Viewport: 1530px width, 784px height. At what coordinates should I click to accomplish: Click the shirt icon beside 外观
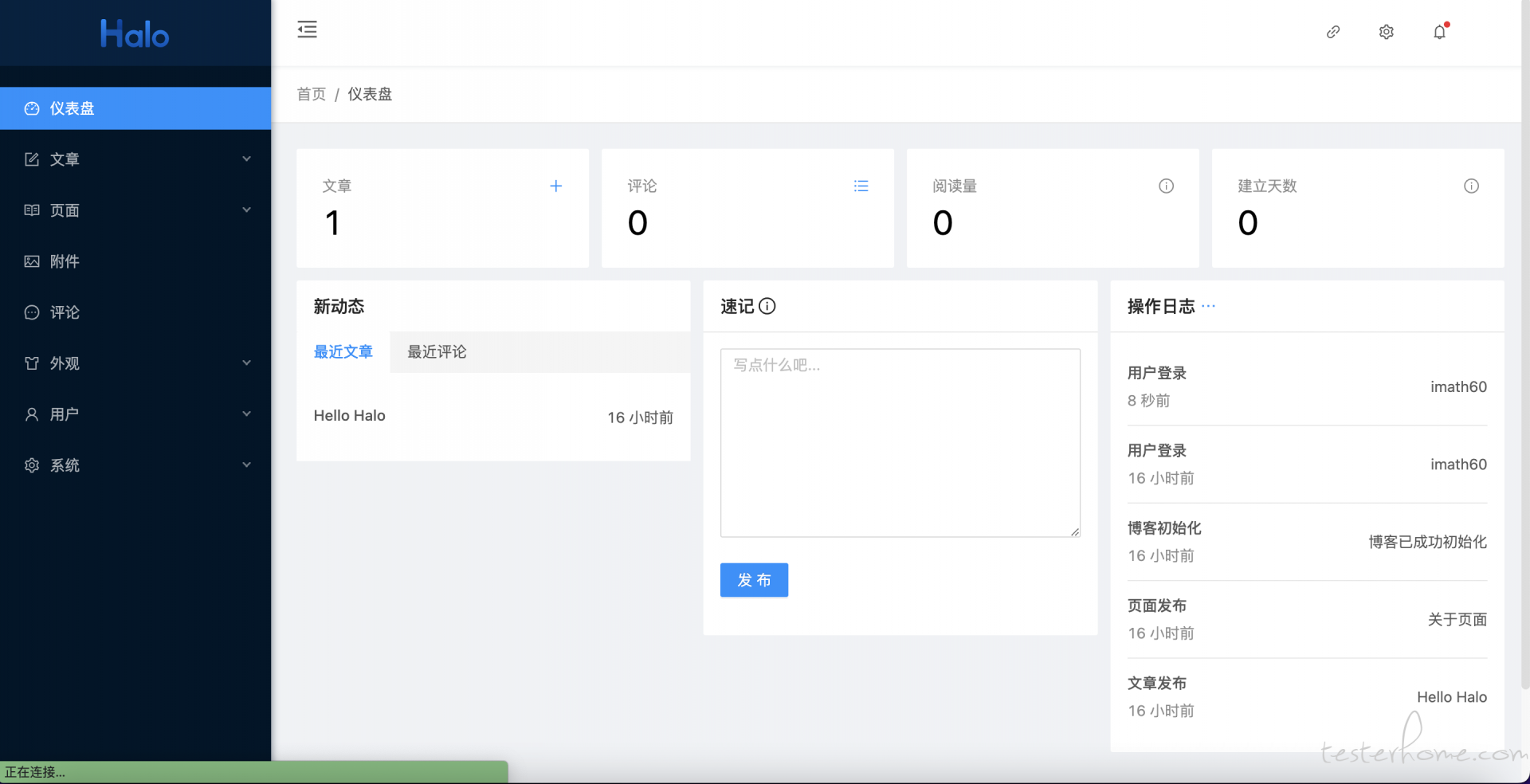(x=32, y=363)
